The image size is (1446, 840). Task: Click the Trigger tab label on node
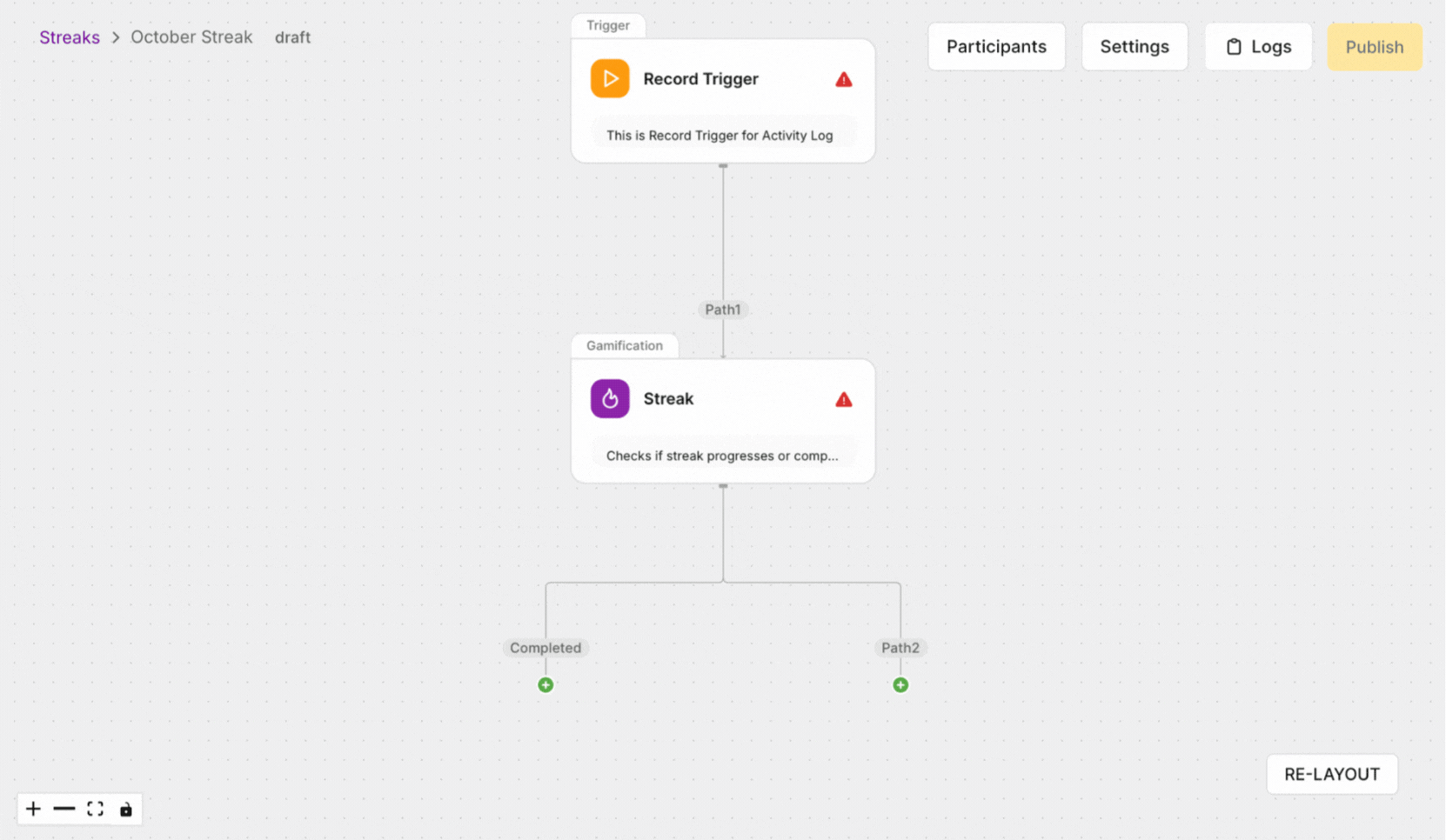(608, 25)
